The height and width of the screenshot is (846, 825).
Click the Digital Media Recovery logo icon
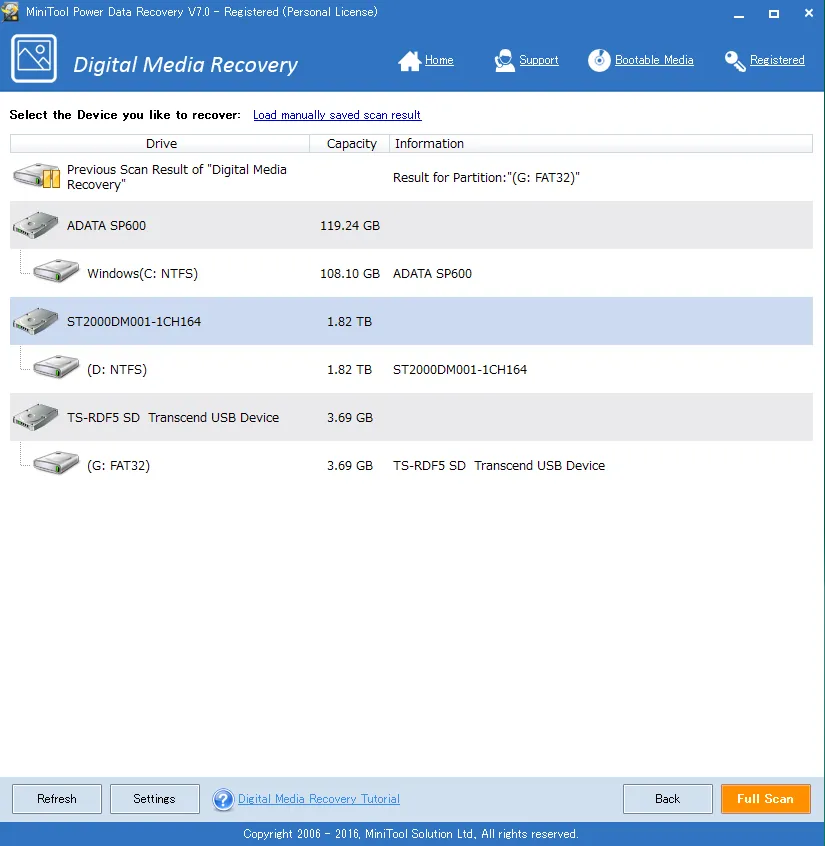tap(34, 59)
